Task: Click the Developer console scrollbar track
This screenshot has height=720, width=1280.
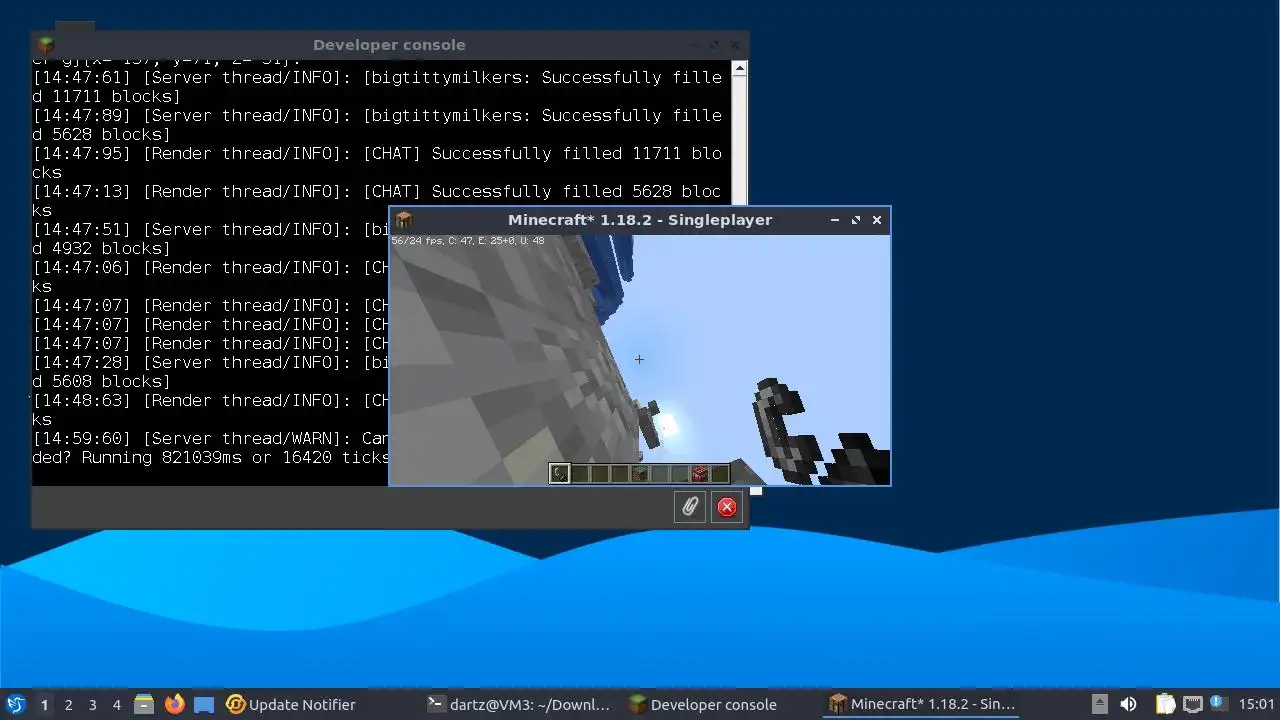Action: click(x=739, y=140)
